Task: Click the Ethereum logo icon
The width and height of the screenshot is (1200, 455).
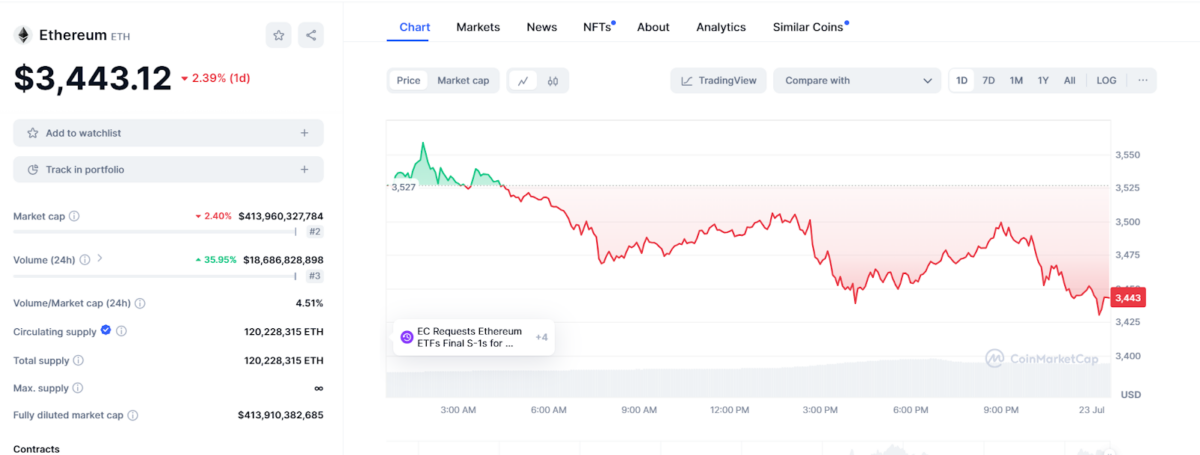Action: tap(21, 35)
